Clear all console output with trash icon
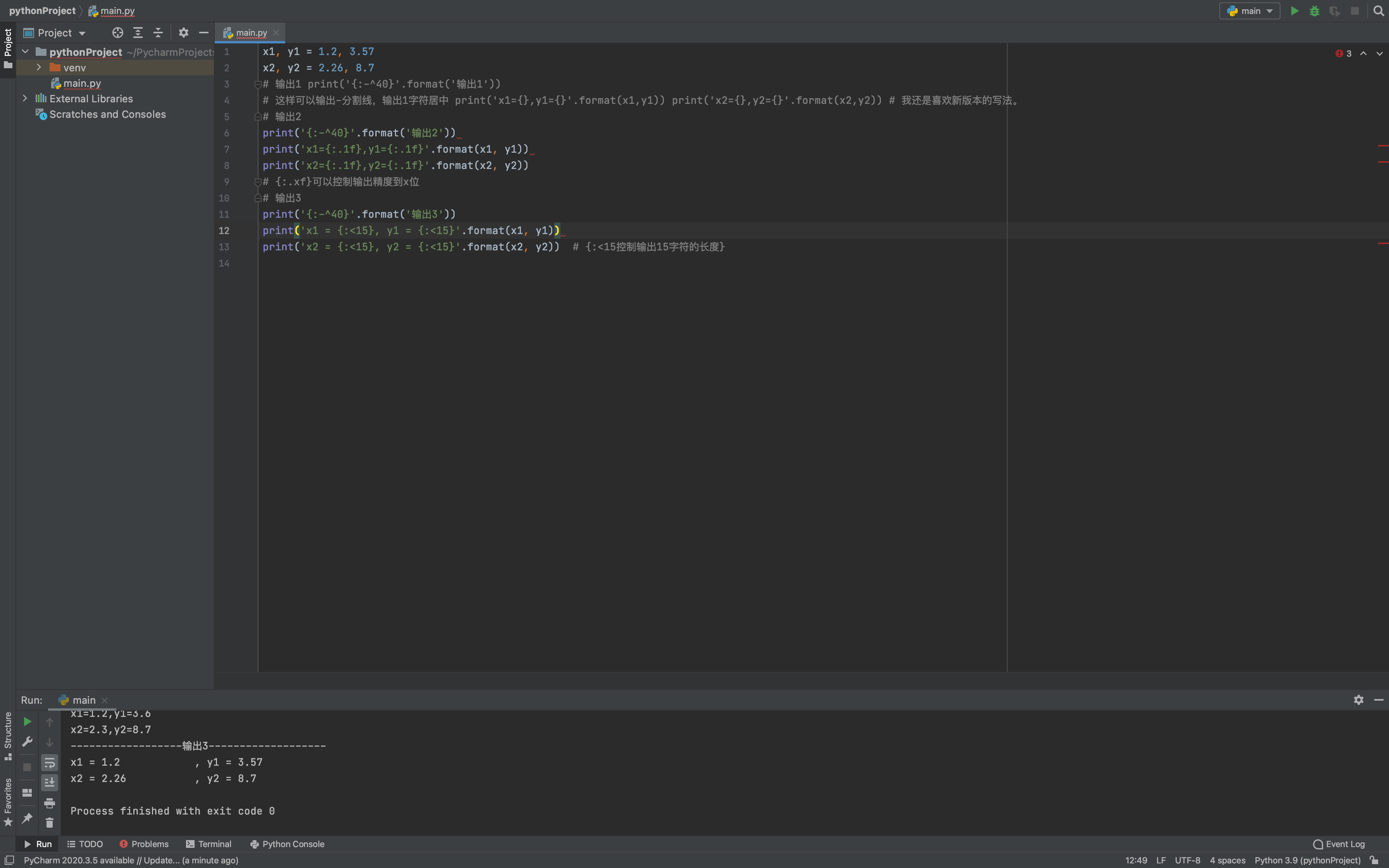This screenshot has height=868, width=1389. 49,823
